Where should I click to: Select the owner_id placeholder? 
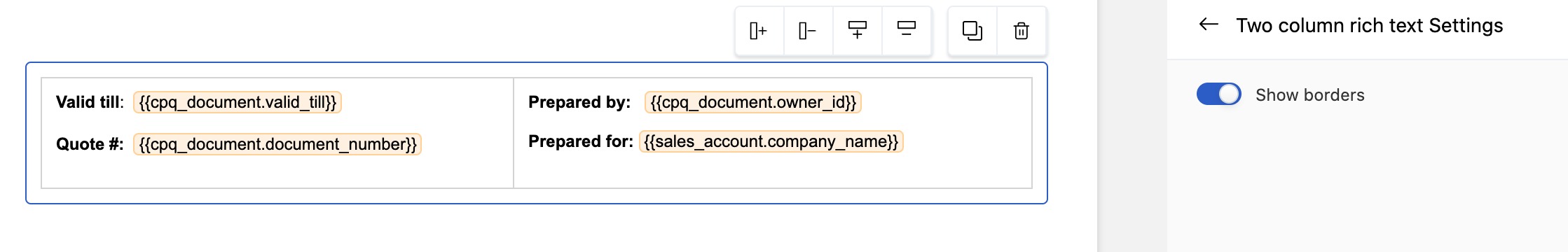click(x=753, y=102)
